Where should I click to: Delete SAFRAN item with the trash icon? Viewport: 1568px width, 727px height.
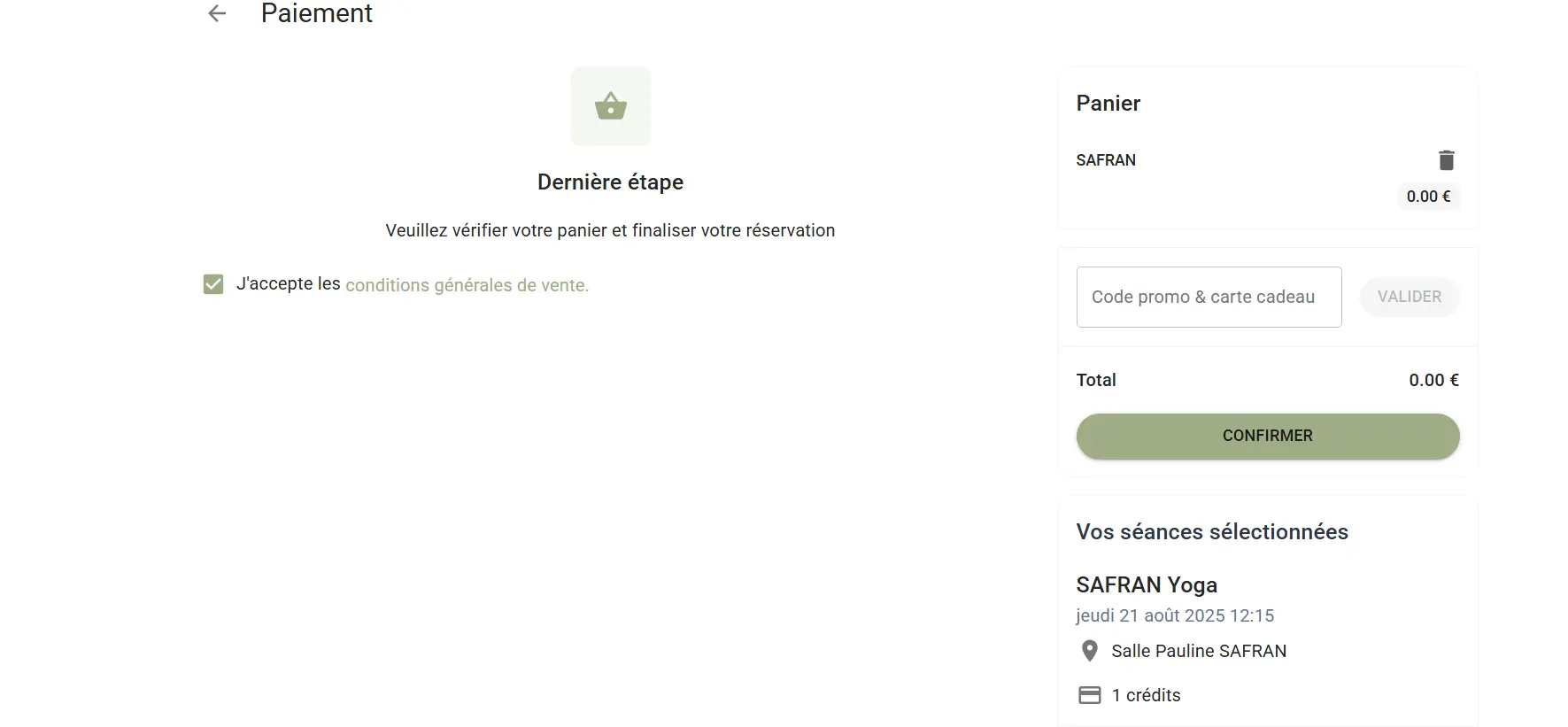pyautogui.click(x=1446, y=160)
